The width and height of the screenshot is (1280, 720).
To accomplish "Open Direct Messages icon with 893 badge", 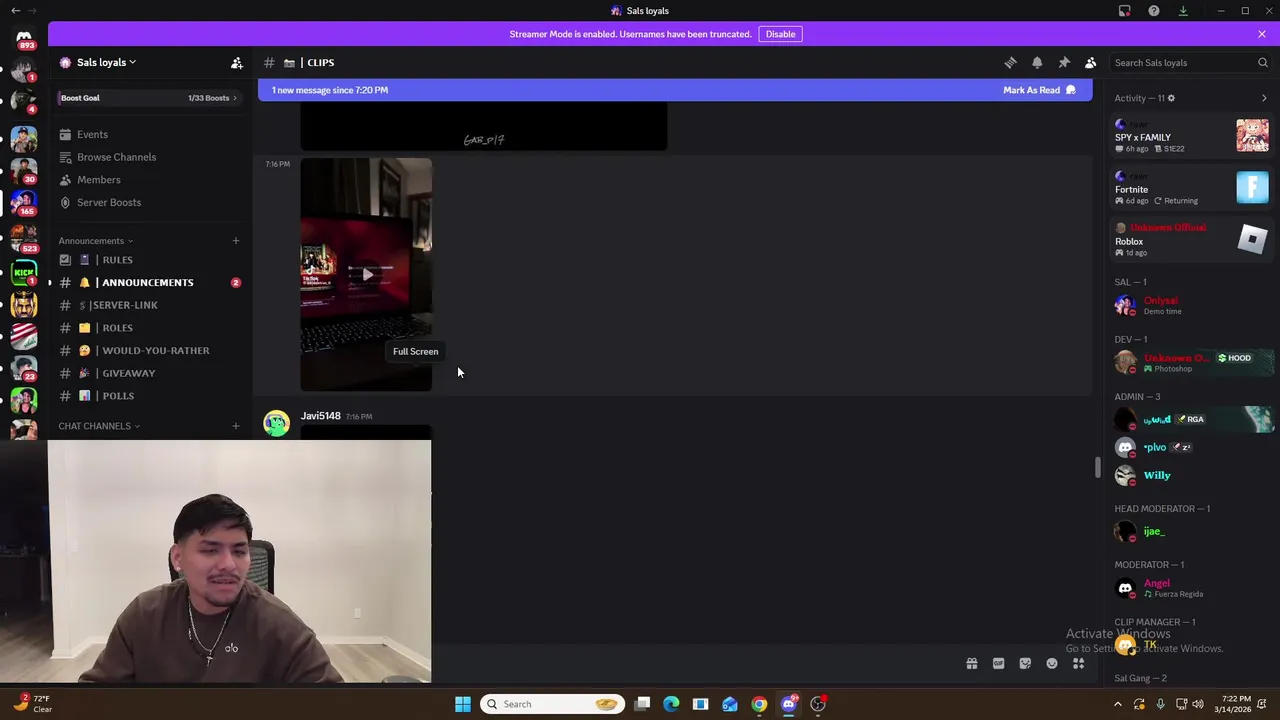I will (24, 39).
